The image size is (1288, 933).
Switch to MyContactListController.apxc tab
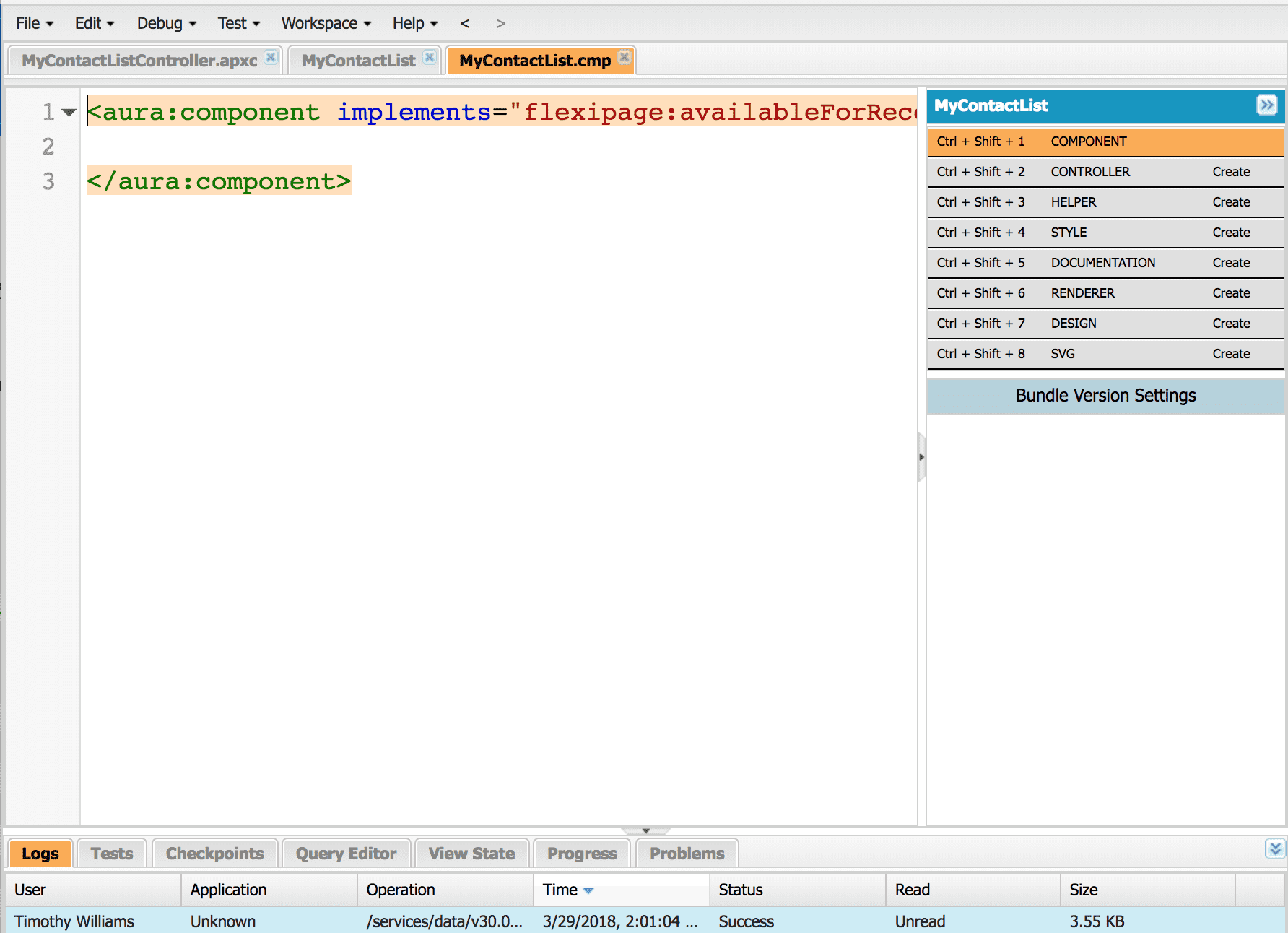139,61
